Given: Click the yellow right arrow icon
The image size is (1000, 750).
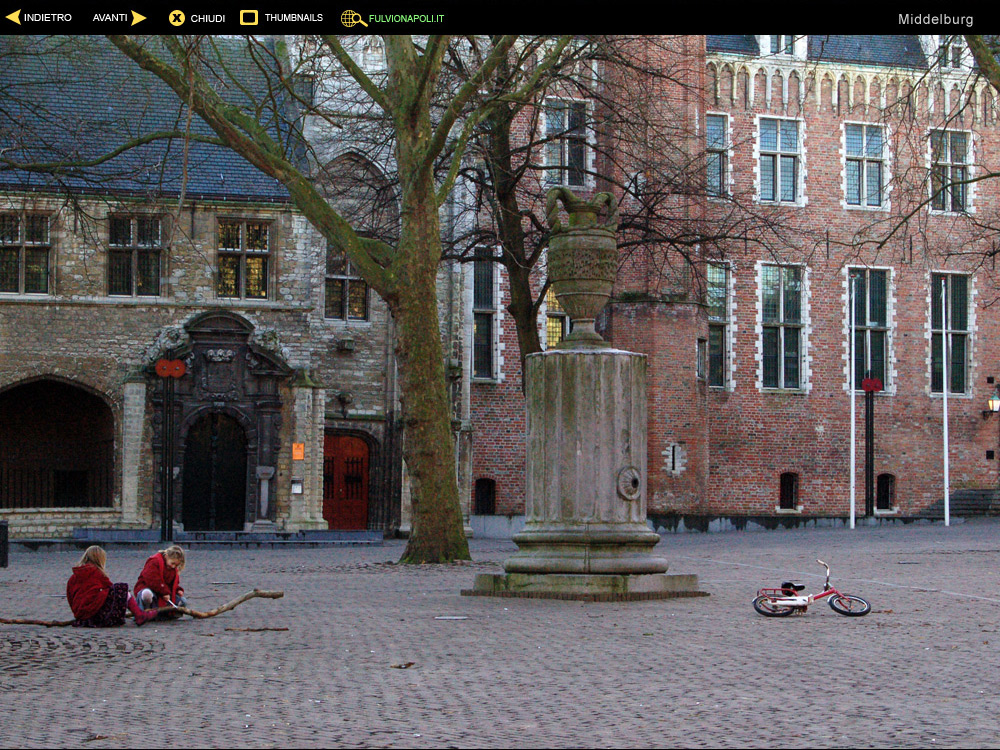Looking at the screenshot, I should [138, 18].
